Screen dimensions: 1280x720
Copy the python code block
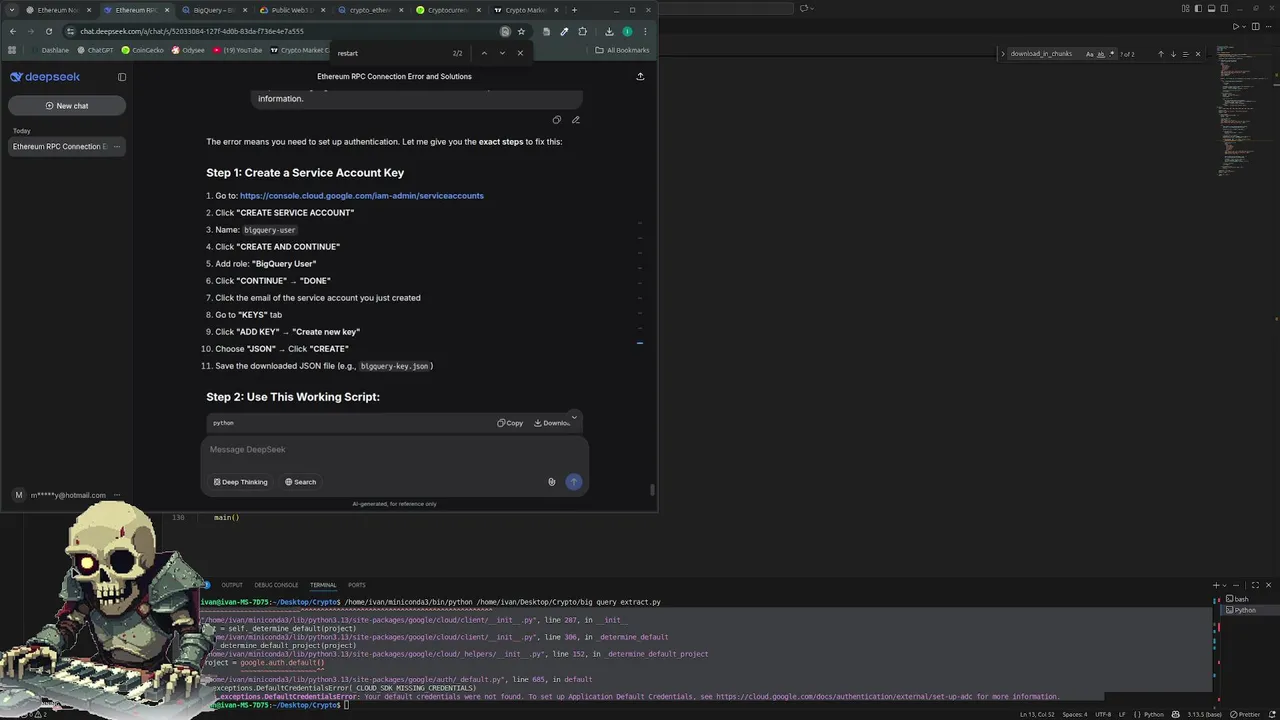pyautogui.click(x=510, y=423)
